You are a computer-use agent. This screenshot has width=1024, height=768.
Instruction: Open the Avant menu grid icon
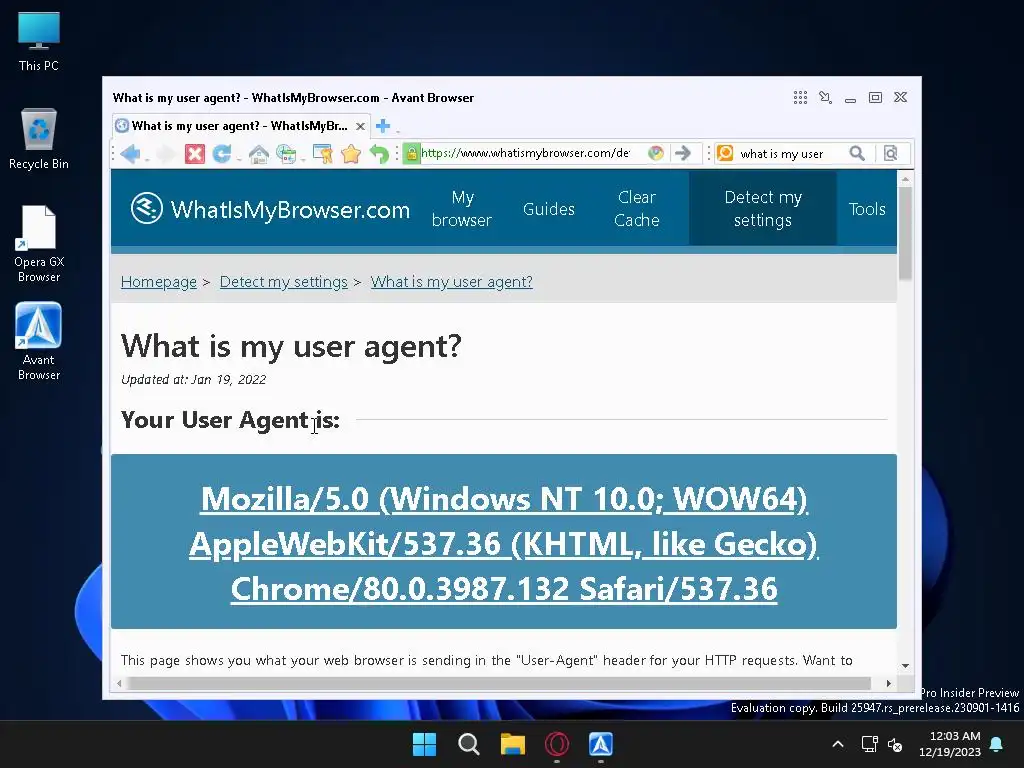[800, 97]
